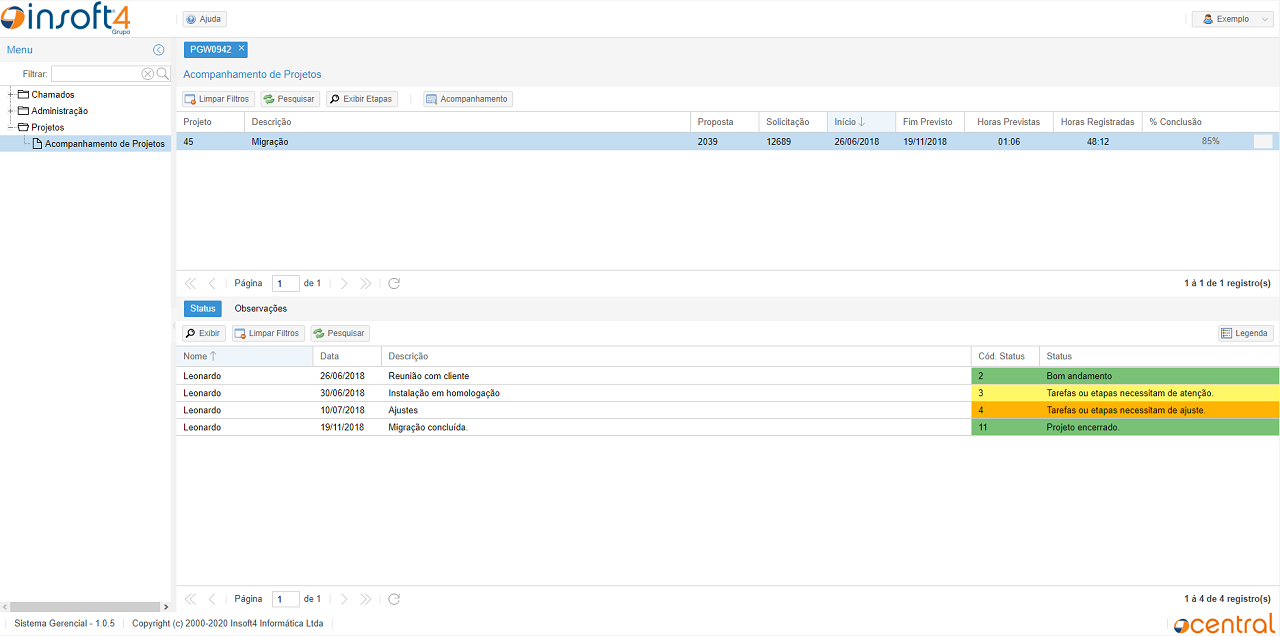
Task: Sort by the % Conclusão column header
Action: 1210,122
